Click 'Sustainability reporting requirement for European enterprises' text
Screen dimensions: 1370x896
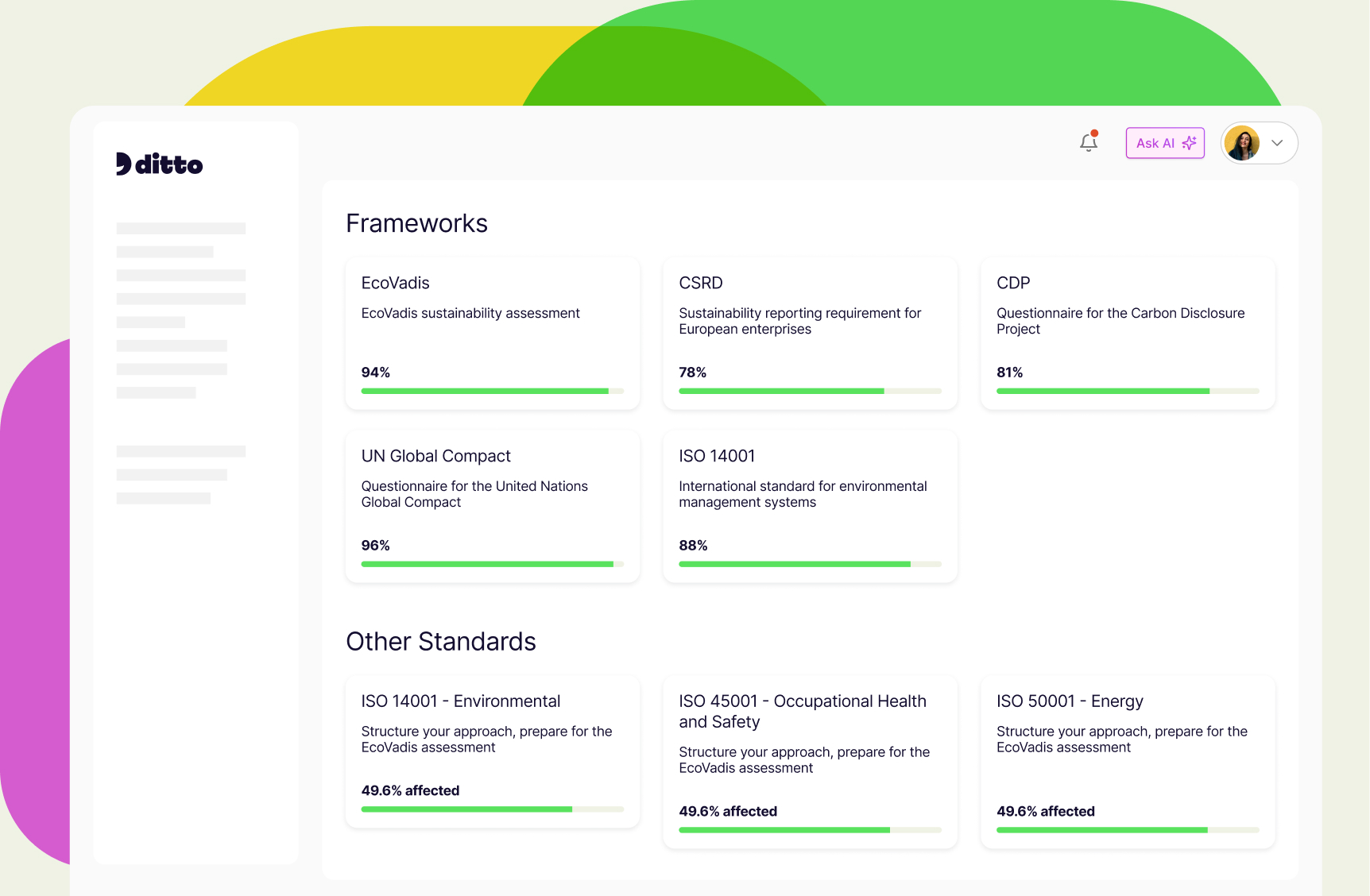pyautogui.click(x=800, y=321)
